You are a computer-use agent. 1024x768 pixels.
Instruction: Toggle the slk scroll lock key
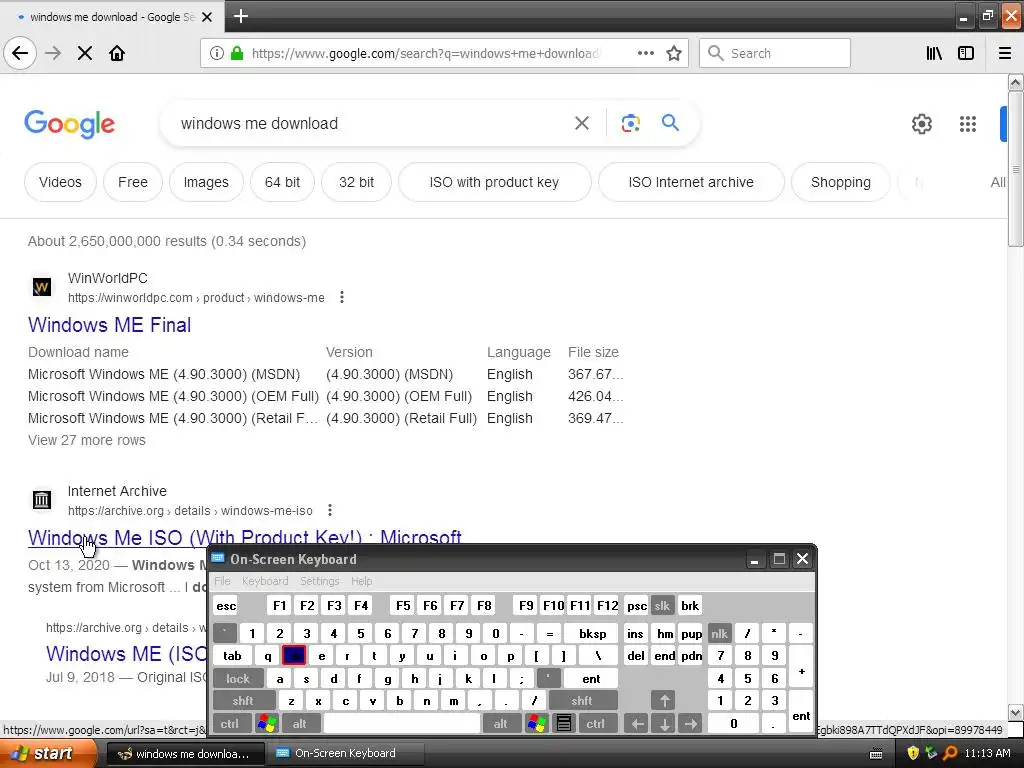coord(662,606)
